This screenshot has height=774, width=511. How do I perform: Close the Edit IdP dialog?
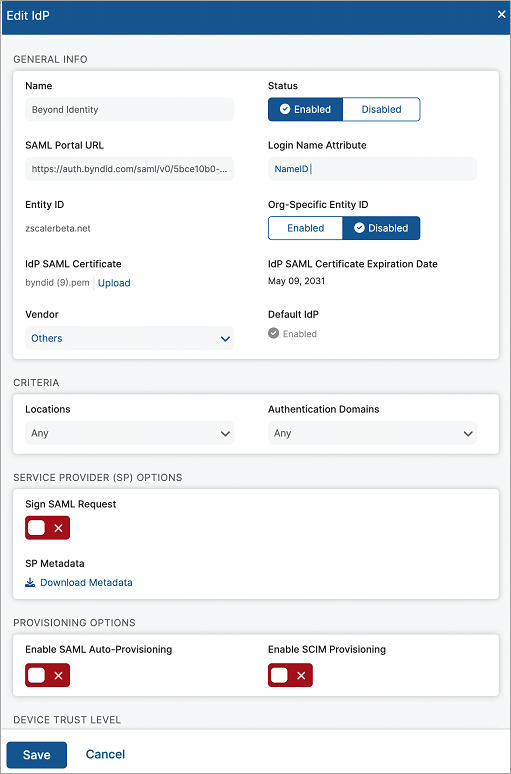(501, 14)
